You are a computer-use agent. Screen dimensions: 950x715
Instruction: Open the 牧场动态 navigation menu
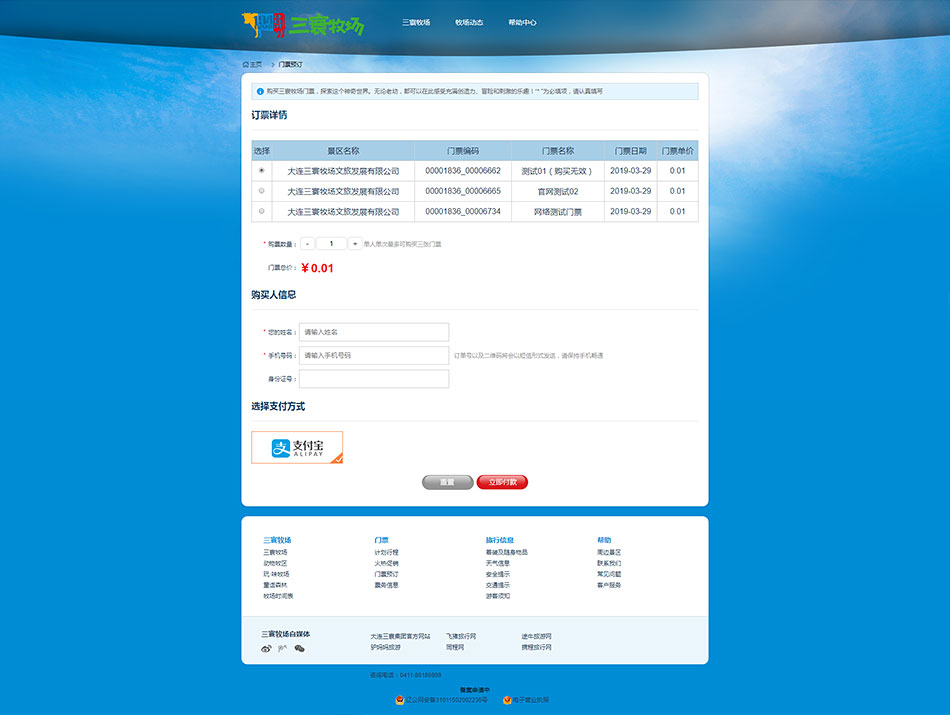coord(469,22)
